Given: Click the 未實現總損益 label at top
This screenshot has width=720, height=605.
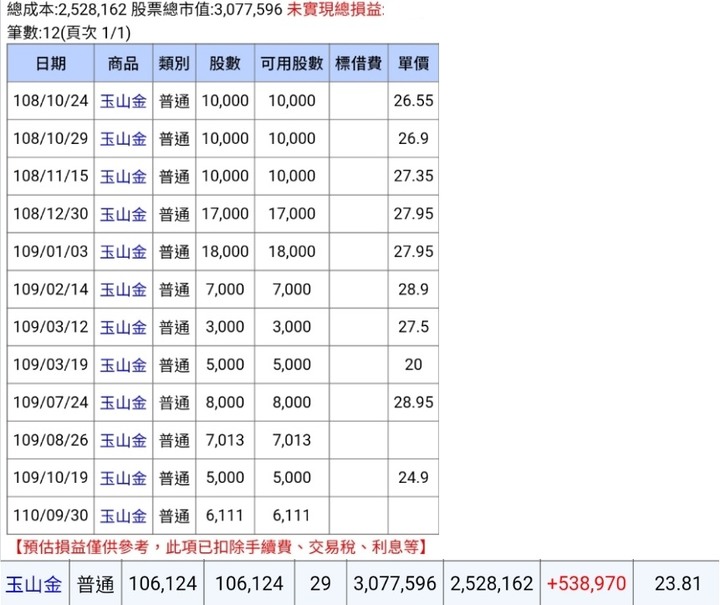Looking at the screenshot, I should pyautogui.click(x=335, y=9).
